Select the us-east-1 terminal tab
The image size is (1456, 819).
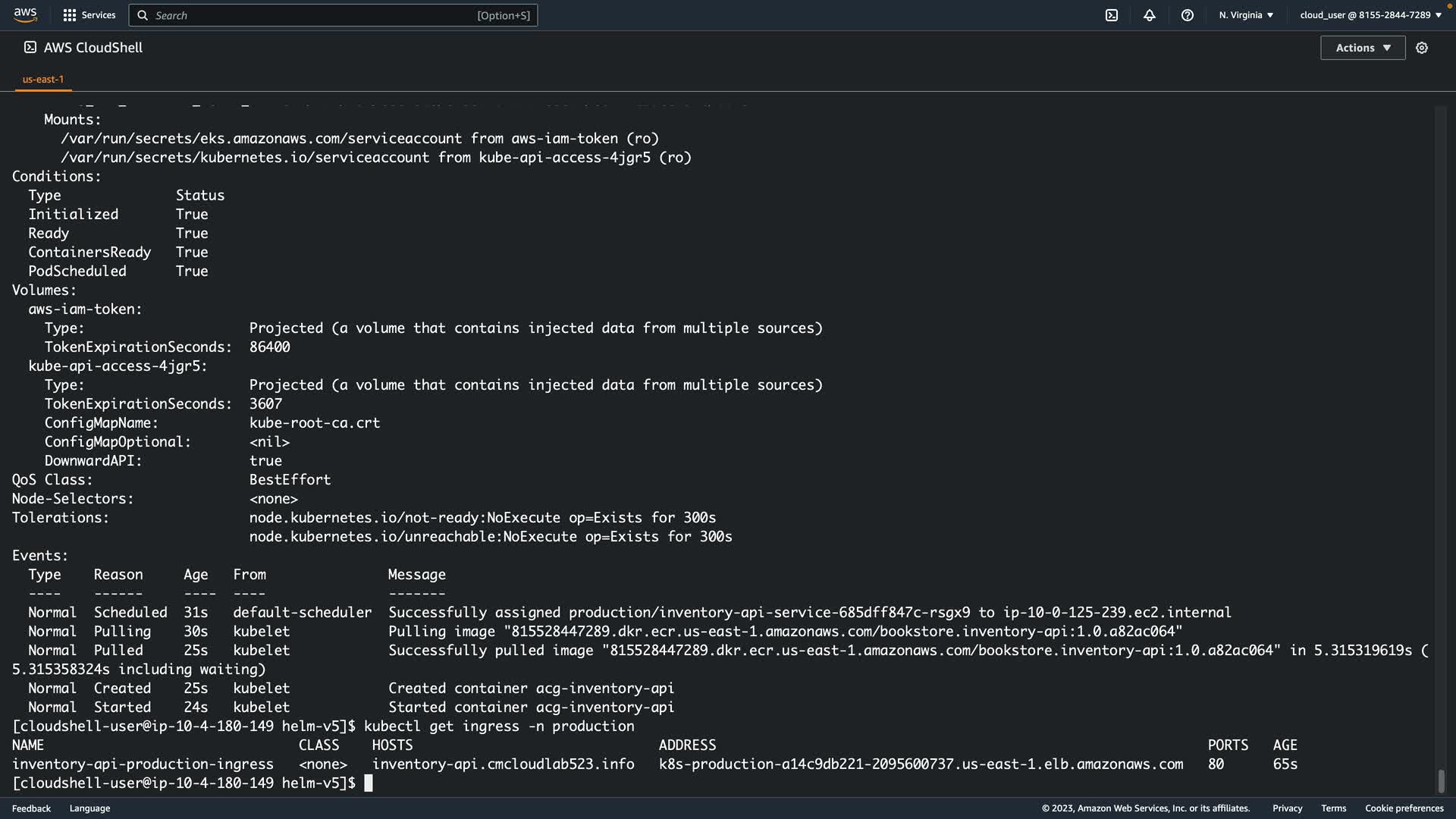click(x=43, y=79)
